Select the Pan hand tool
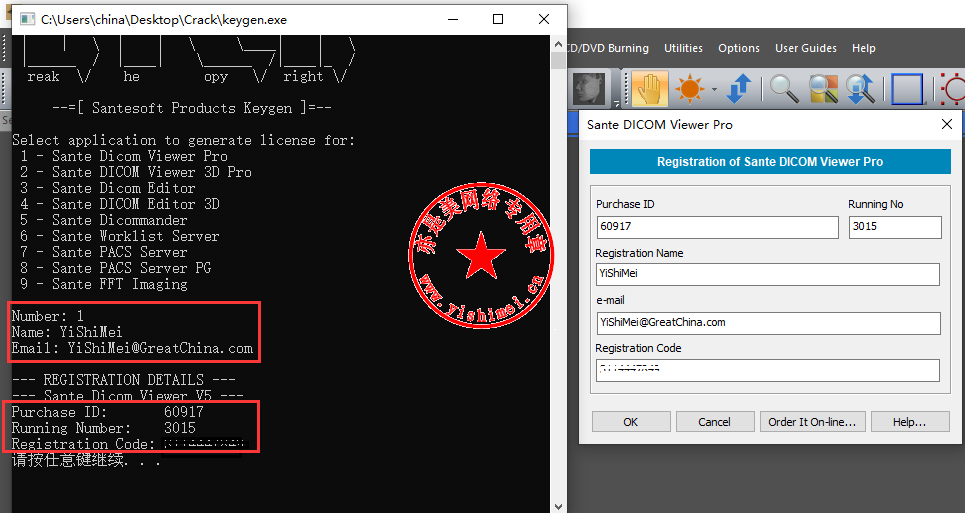This screenshot has width=965, height=513. pos(649,89)
